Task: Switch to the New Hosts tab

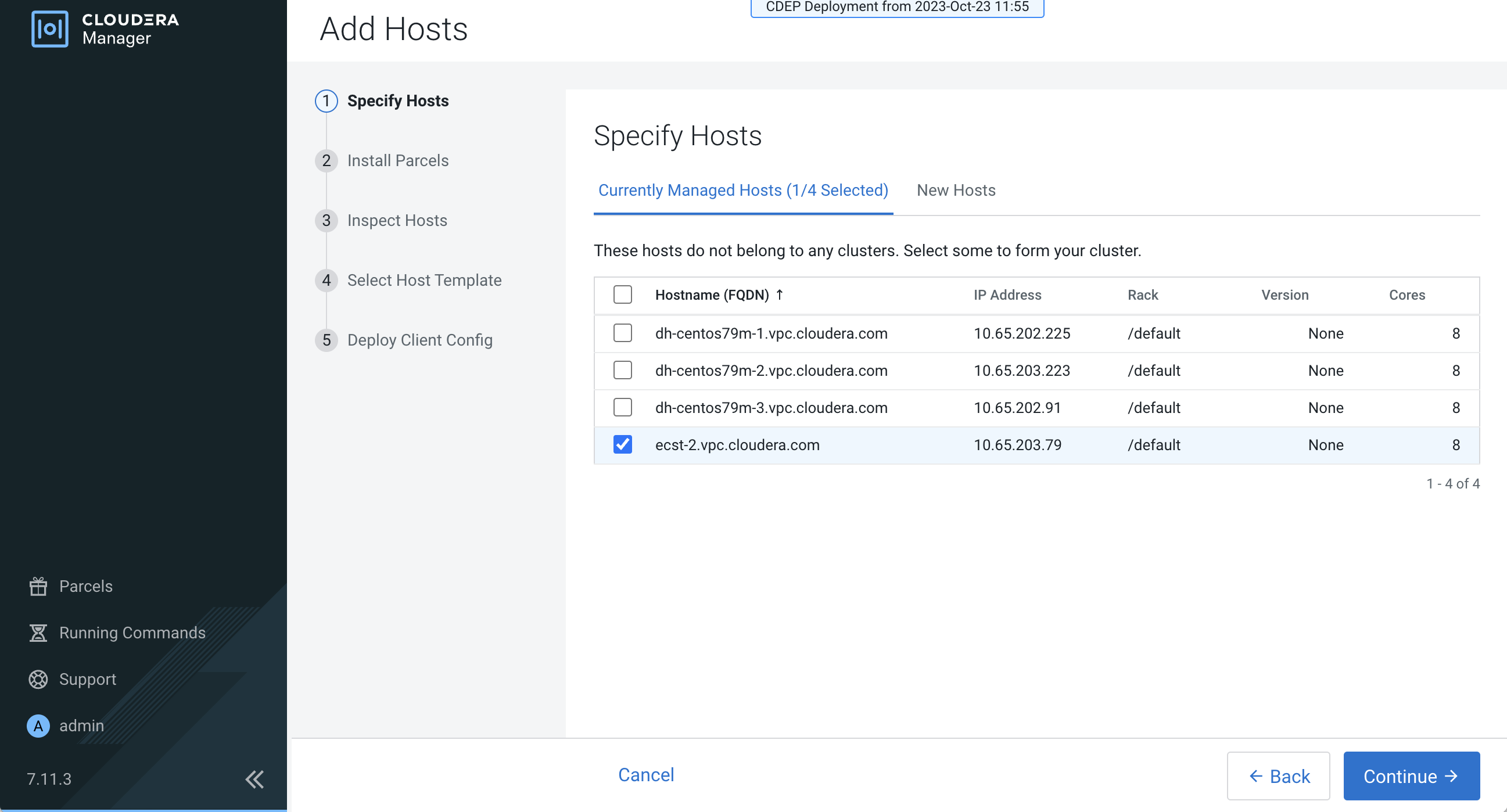Action: (955, 191)
